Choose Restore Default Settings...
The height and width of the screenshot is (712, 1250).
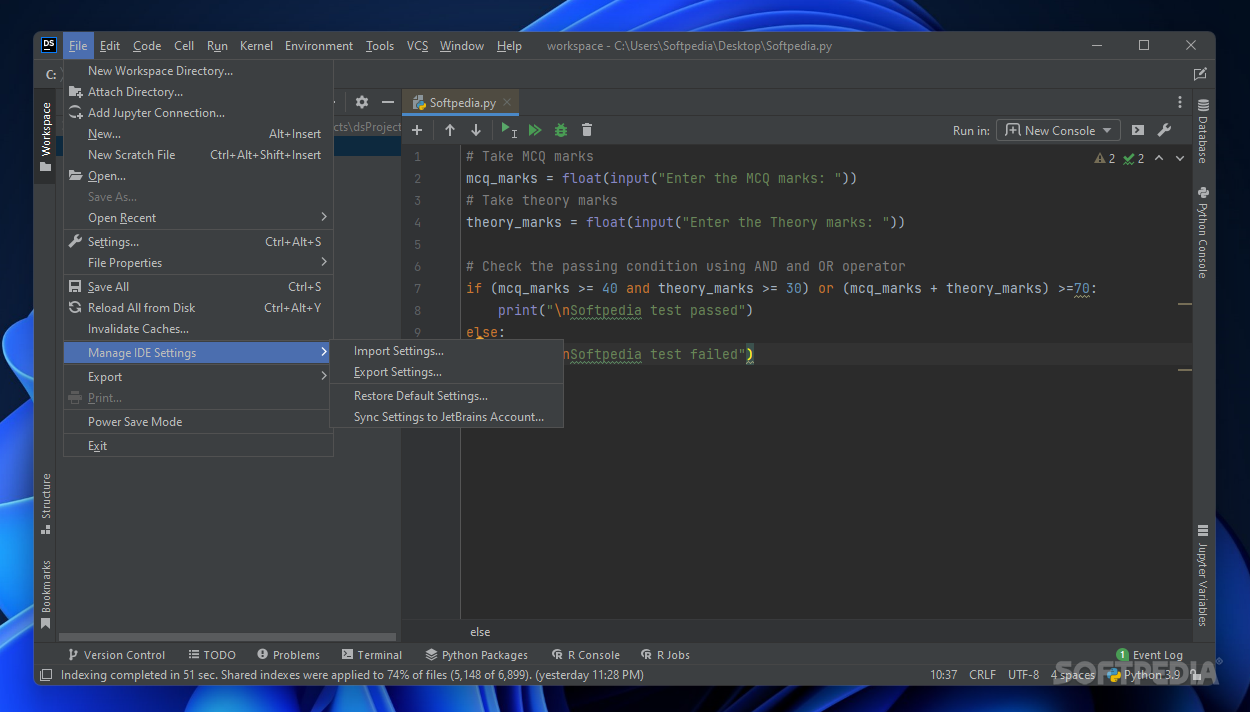click(446, 396)
